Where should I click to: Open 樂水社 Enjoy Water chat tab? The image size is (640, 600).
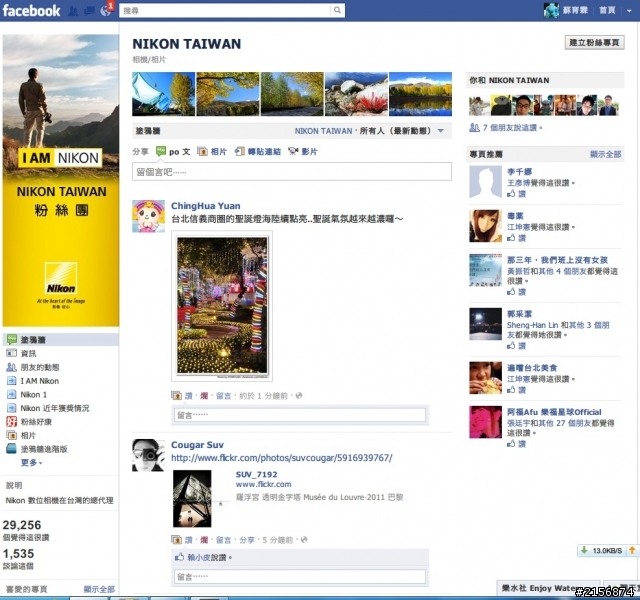tap(548, 588)
